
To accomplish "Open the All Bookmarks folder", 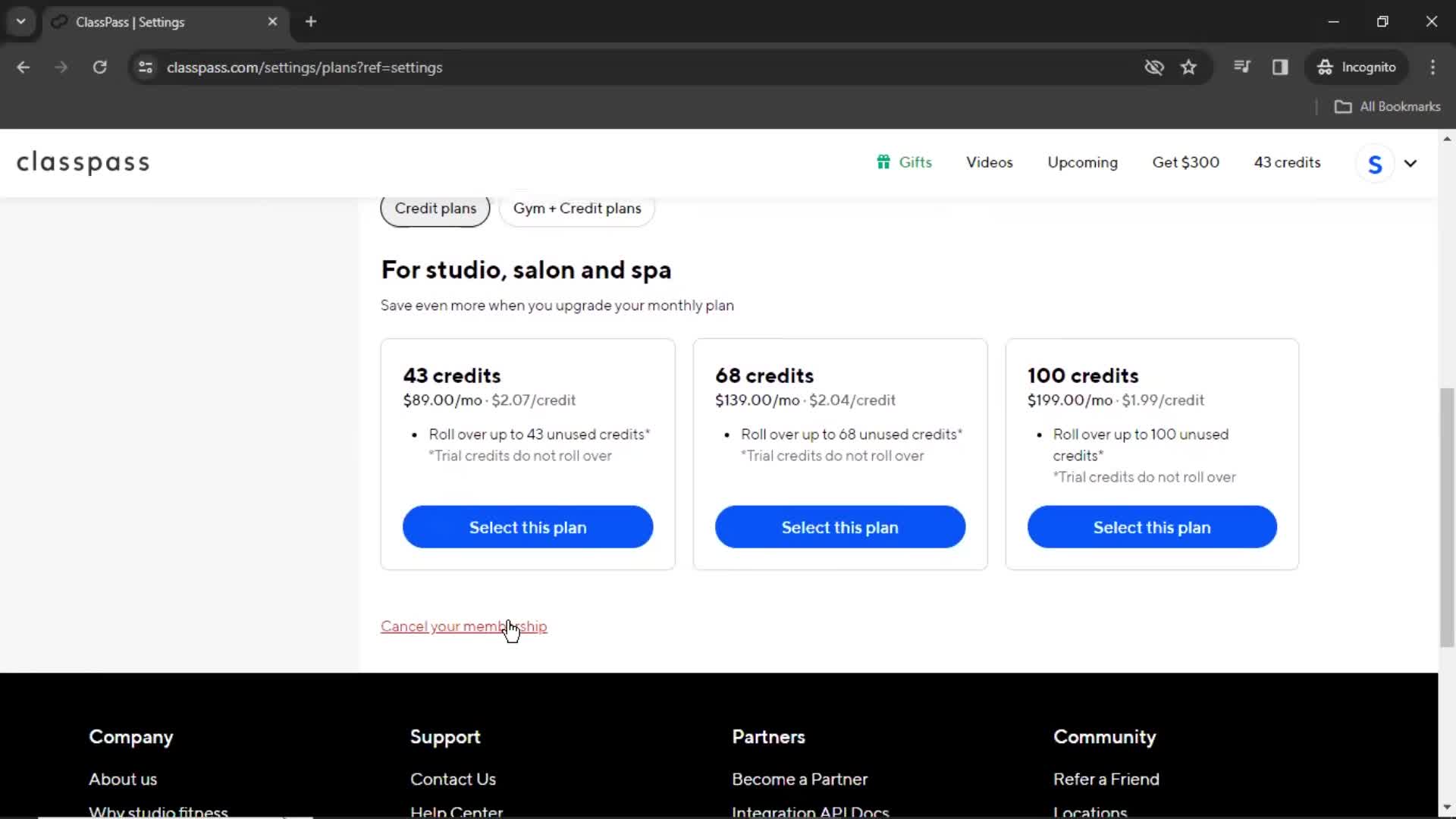I will tap(1387, 107).
